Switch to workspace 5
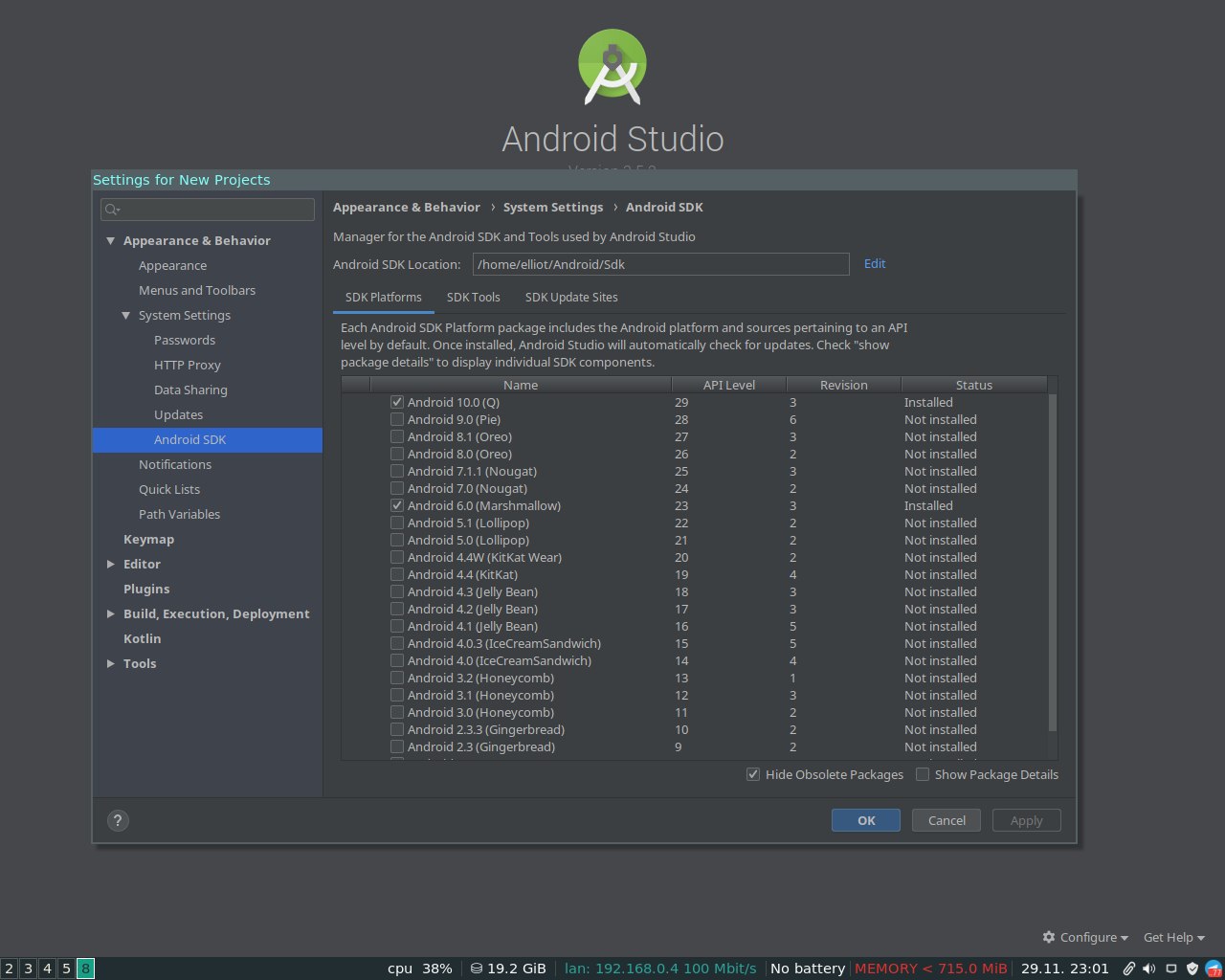1225x980 pixels. tap(66, 969)
